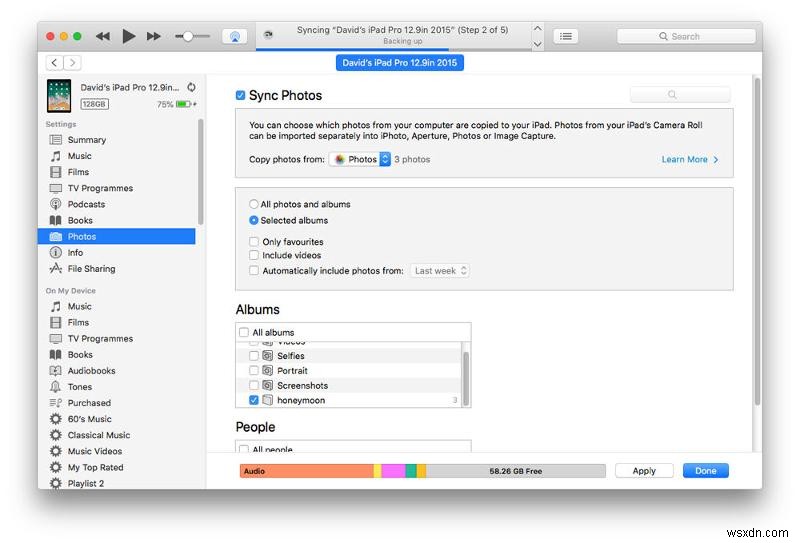Select the Selected albums radio button

pyautogui.click(x=254, y=220)
